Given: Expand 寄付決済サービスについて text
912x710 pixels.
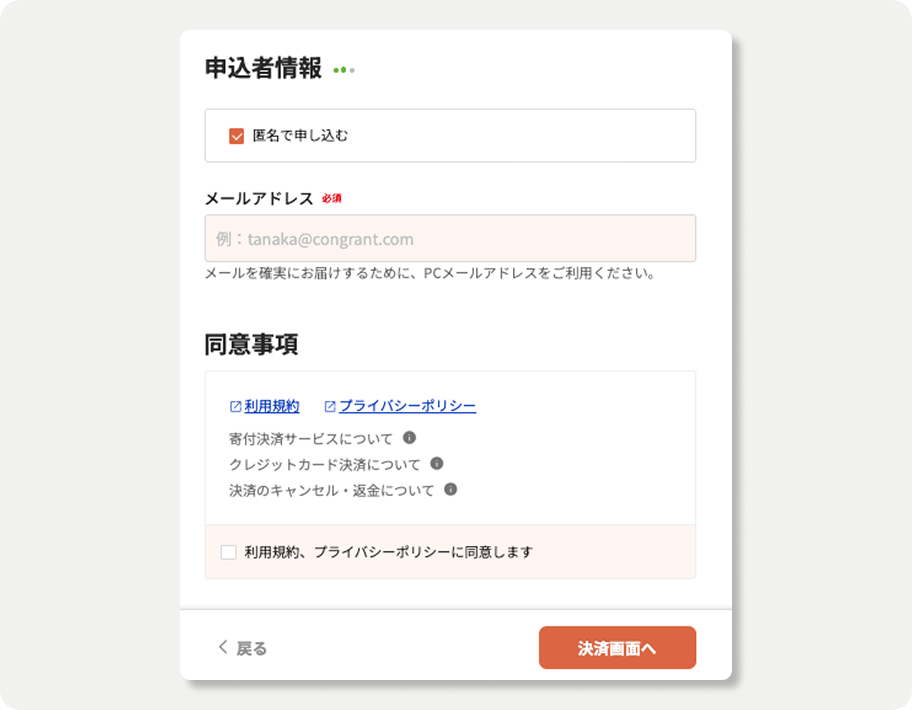Looking at the screenshot, I should point(311,438).
